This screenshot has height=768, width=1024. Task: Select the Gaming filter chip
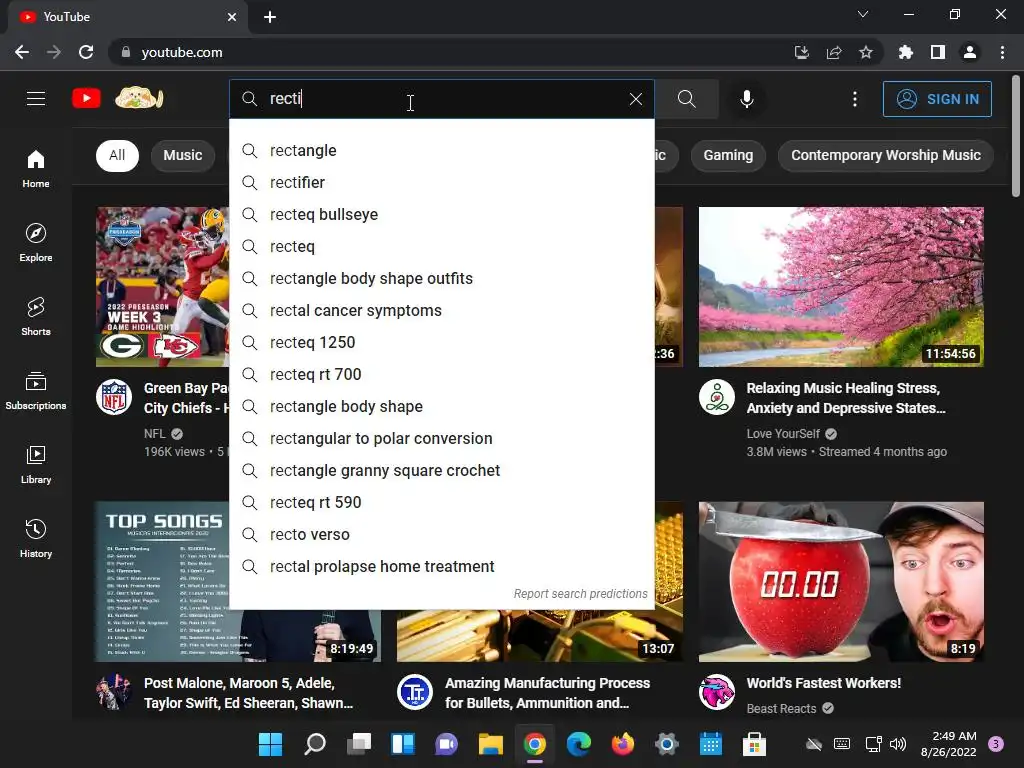coord(728,155)
